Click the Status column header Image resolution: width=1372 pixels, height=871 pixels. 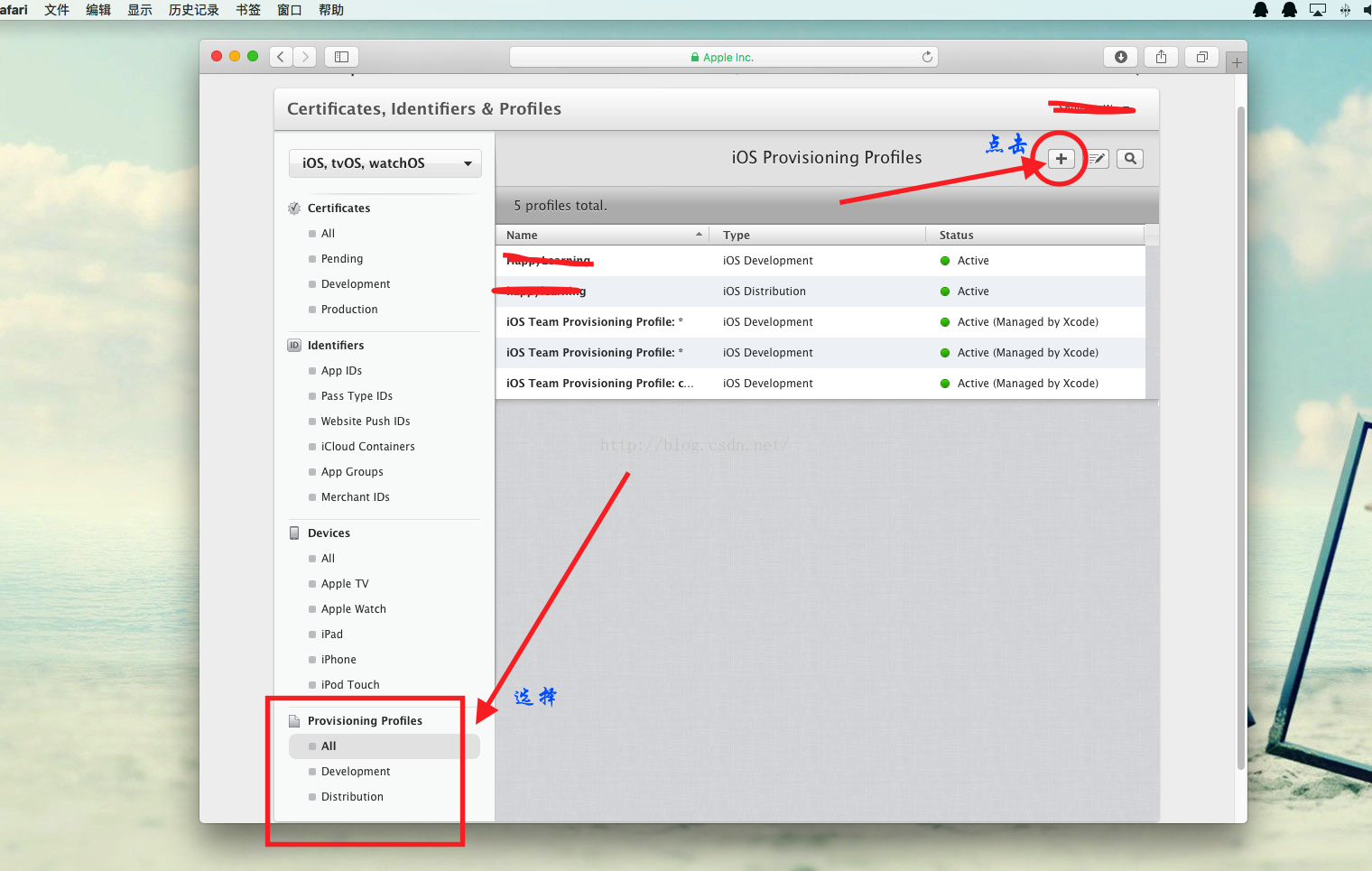tap(1035, 235)
